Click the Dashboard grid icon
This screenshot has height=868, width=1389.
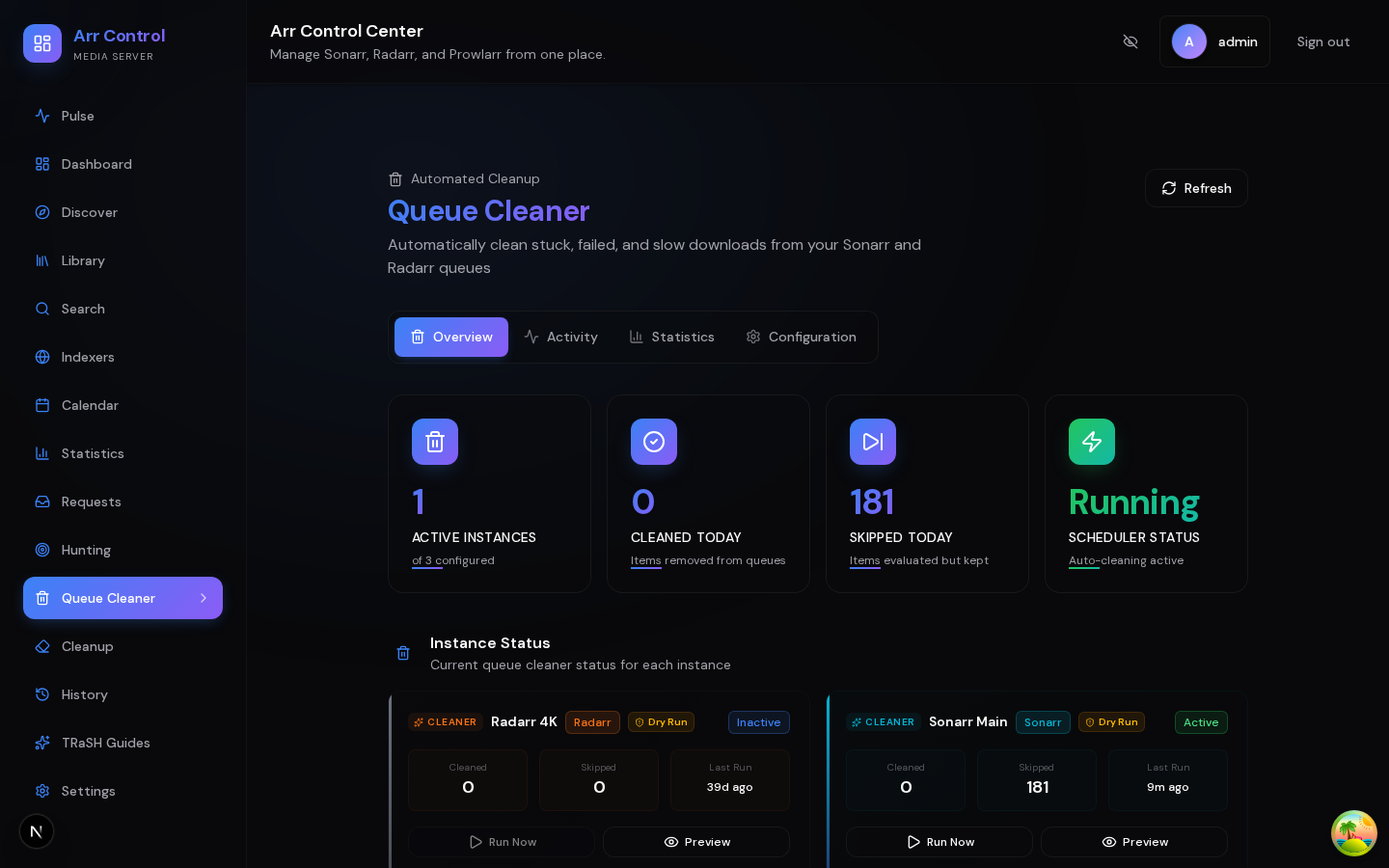click(42, 164)
